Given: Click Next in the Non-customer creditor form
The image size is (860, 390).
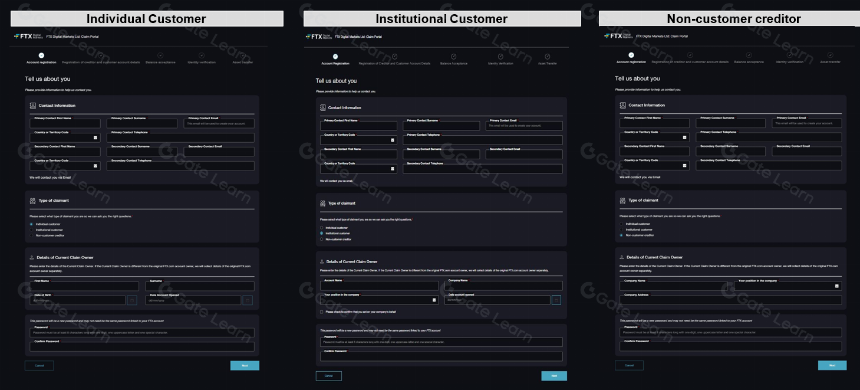Looking at the screenshot, I should [832, 365].
